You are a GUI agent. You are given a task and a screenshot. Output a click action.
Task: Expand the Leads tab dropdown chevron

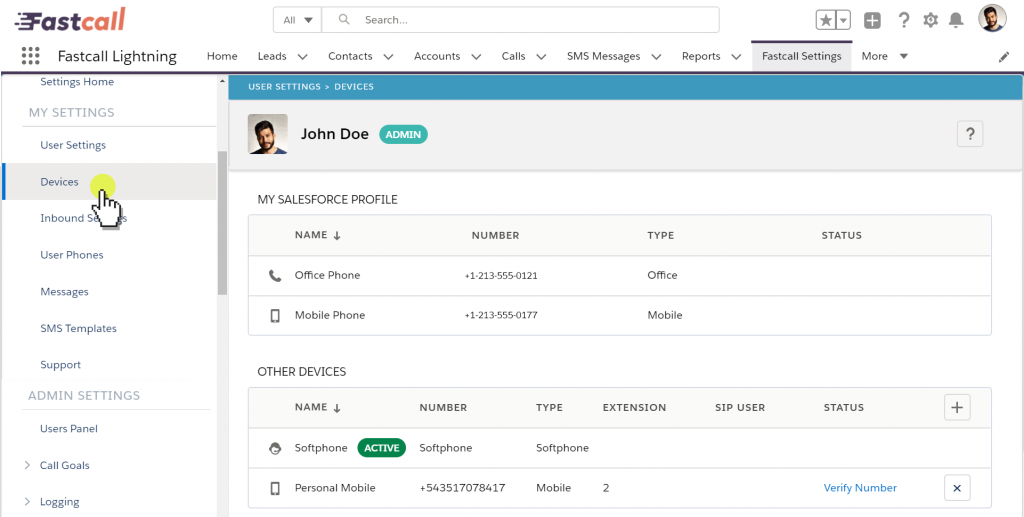(x=302, y=57)
